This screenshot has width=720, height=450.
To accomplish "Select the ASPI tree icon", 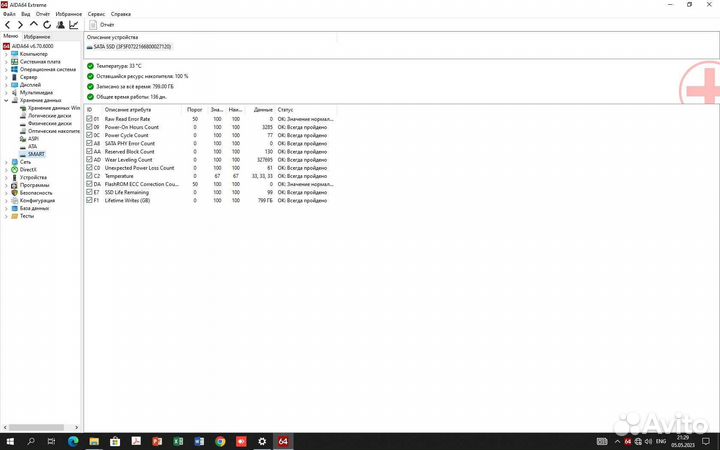I will point(23,139).
